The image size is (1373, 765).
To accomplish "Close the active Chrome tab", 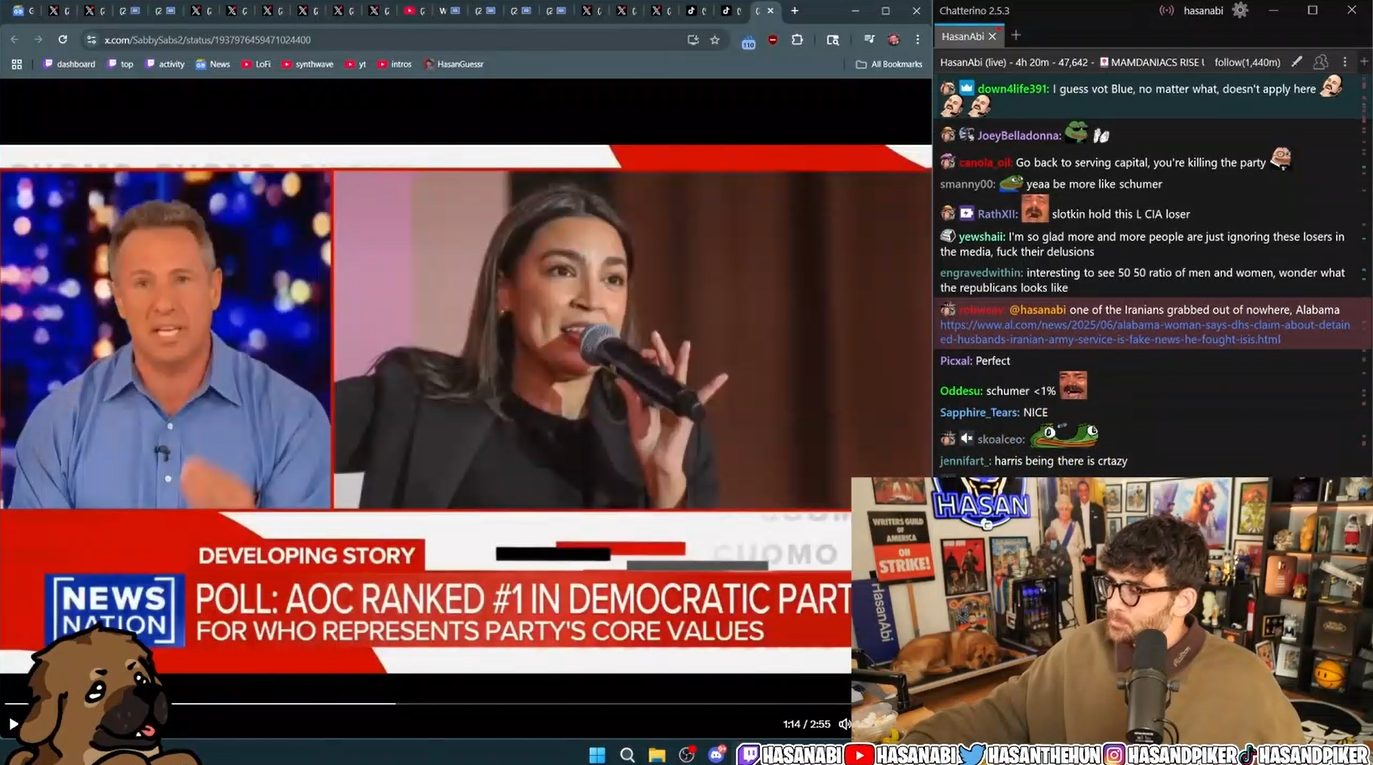I will 770,11.
